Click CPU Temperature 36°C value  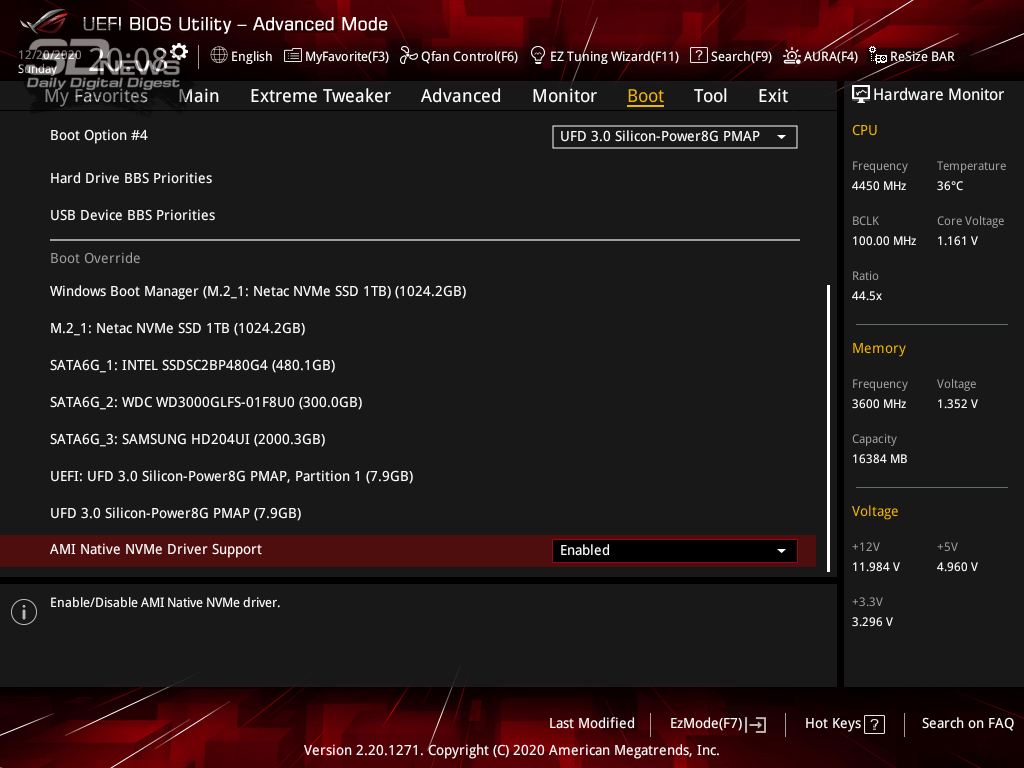[x=950, y=186]
